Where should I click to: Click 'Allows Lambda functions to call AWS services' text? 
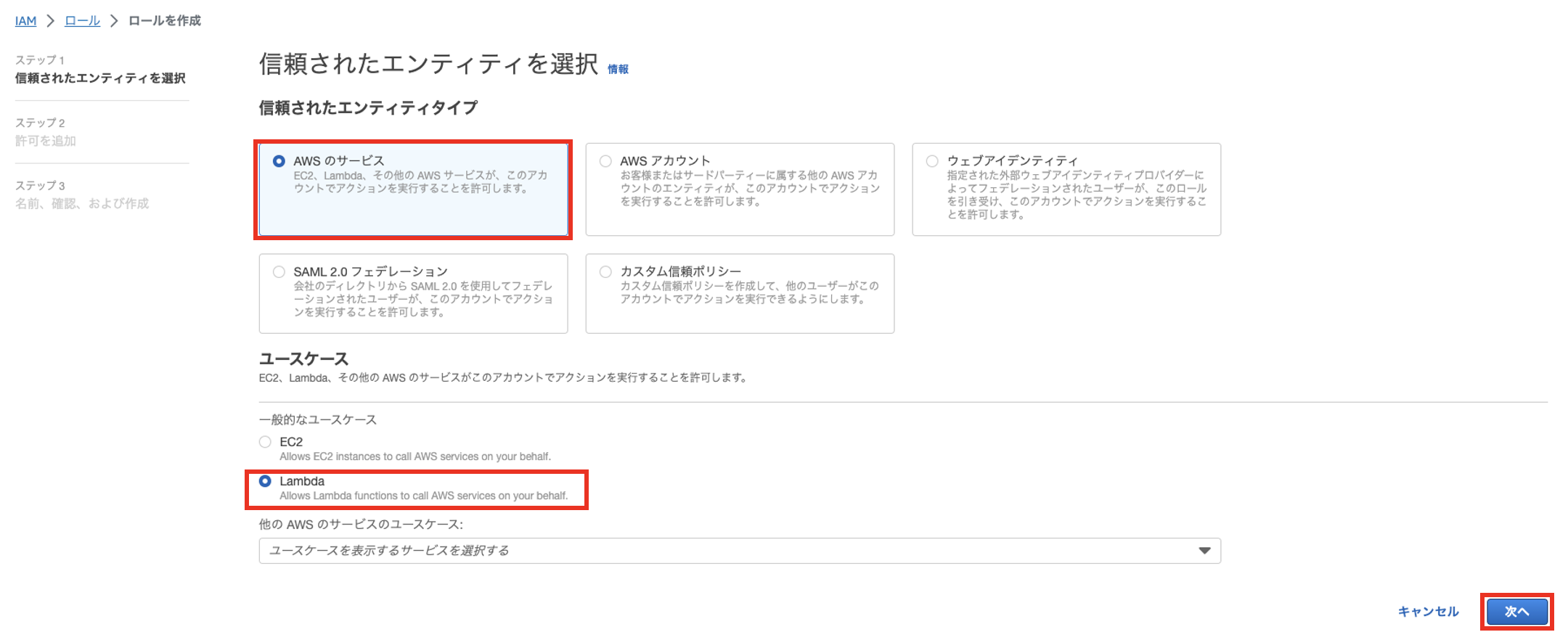pyautogui.click(x=423, y=496)
